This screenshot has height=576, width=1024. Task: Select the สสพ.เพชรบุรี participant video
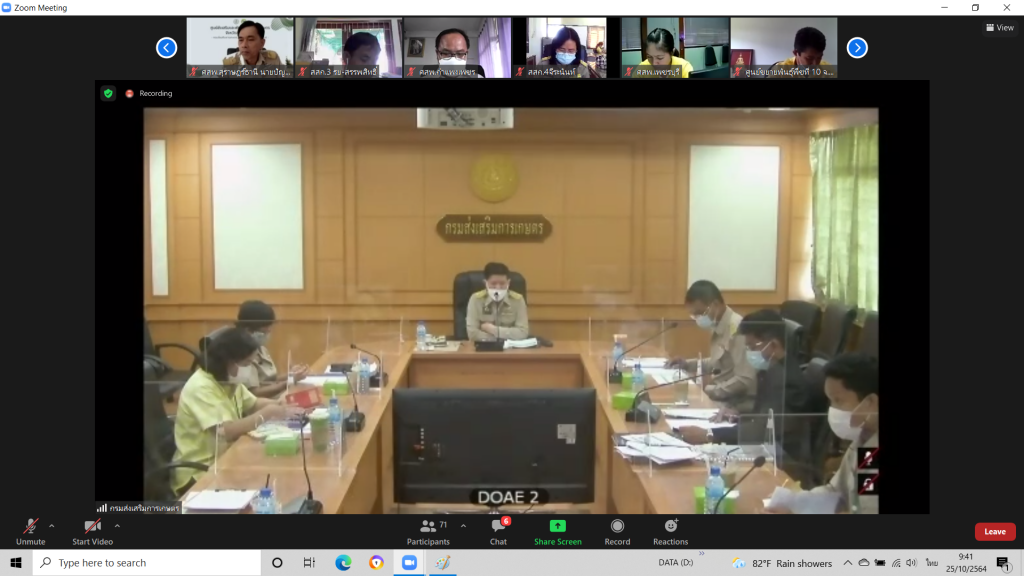675,48
